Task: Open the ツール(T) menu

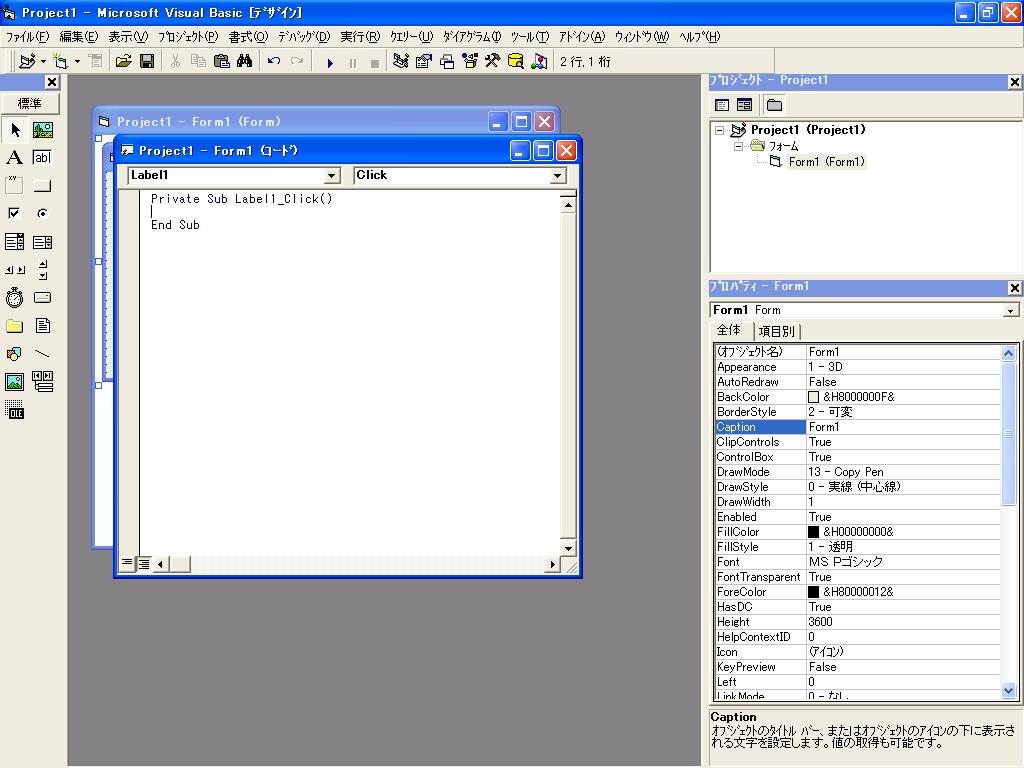Action: tap(530, 37)
